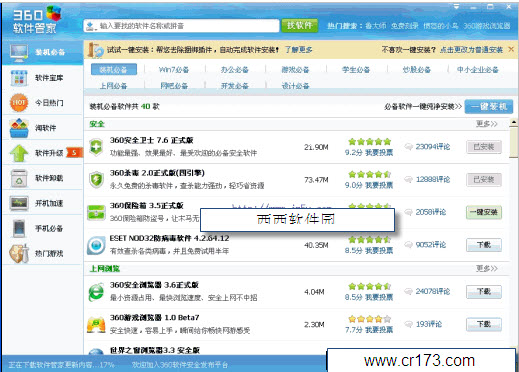Switch to the 设计必备 tab
The width and height of the screenshot is (519, 372).
pos(295,86)
